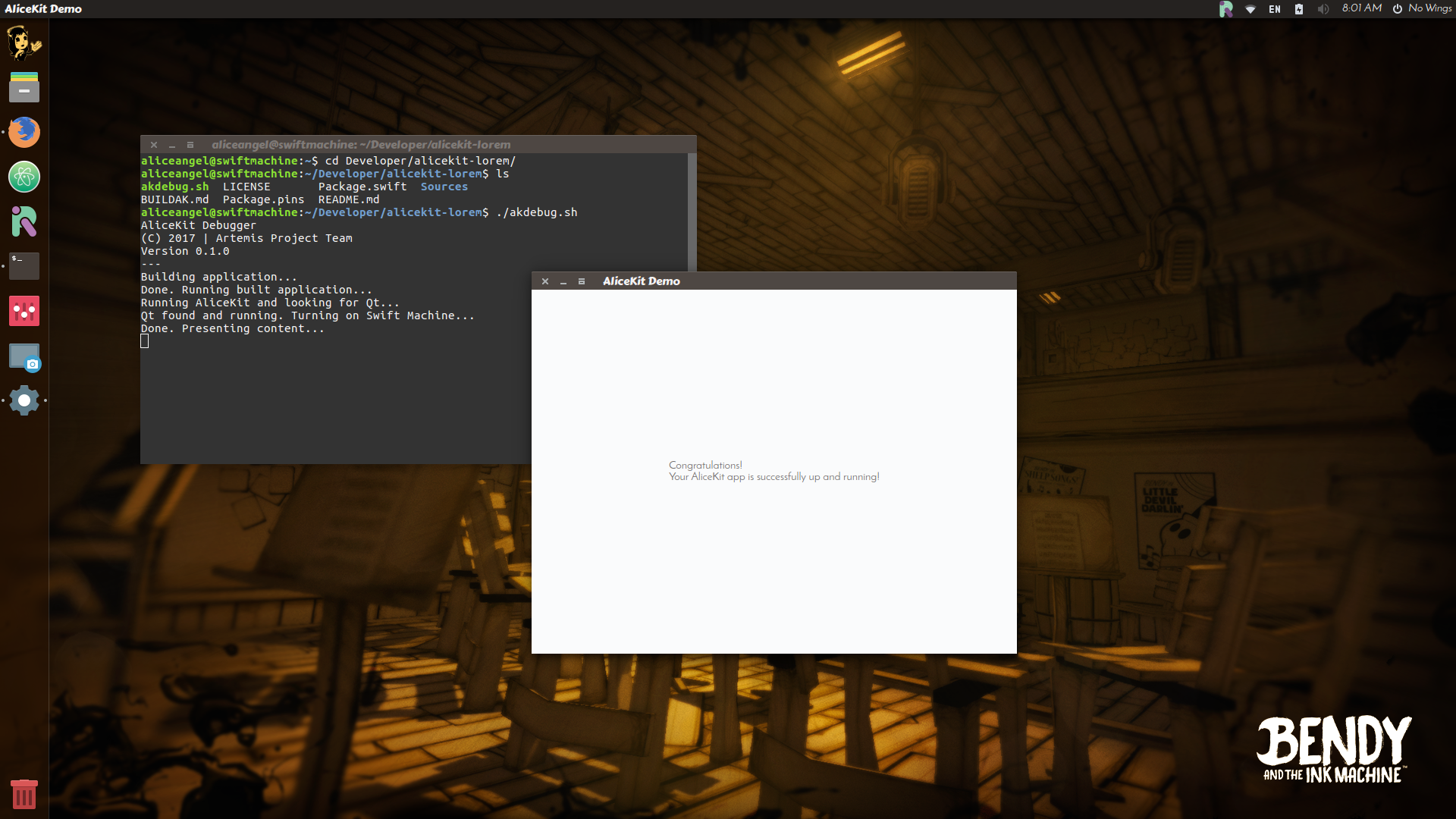Open the No Wings session menu
The width and height of the screenshot is (1456, 819).
(1423, 8)
